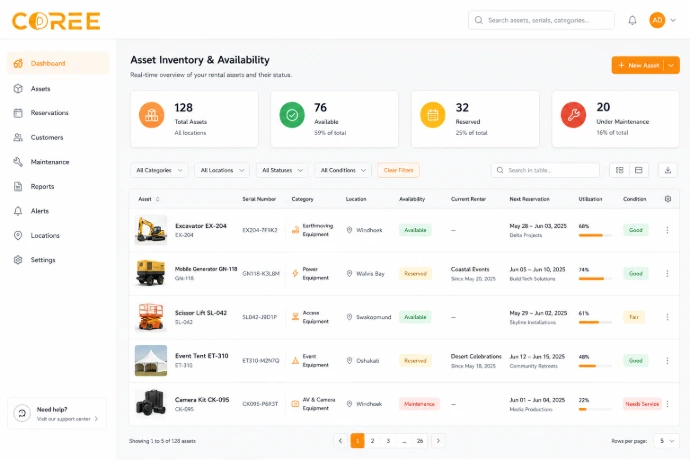Open row actions for Event Tent ET-310
Image resolution: width=690 pixels, height=460 pixels.
[667, 361]
